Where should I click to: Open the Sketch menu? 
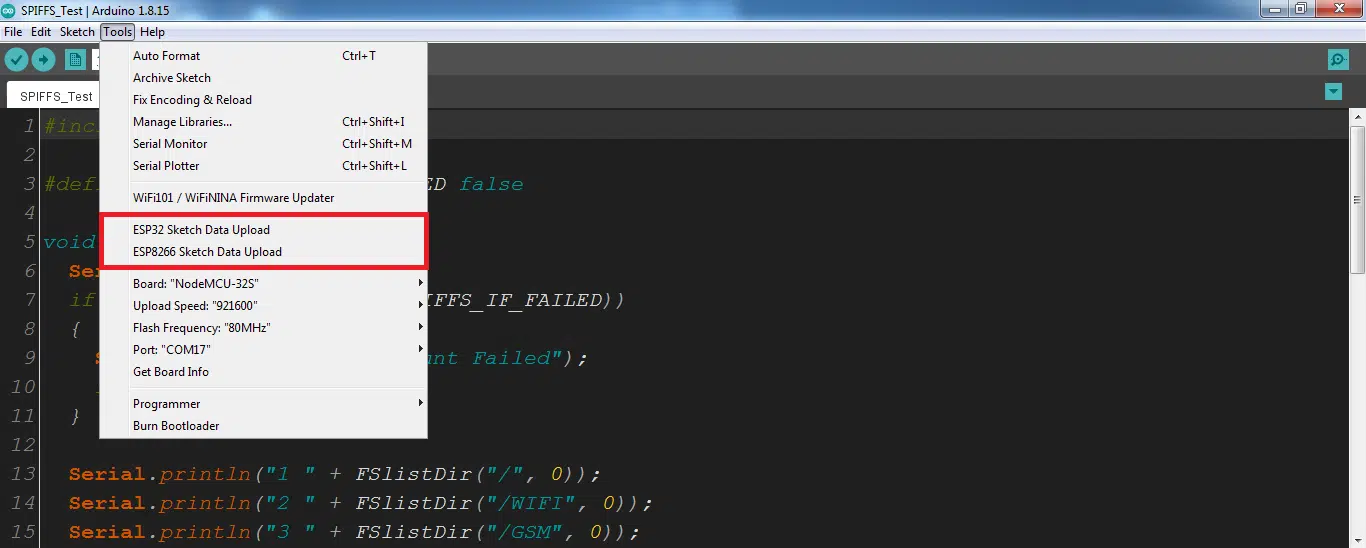coord(78,32)
